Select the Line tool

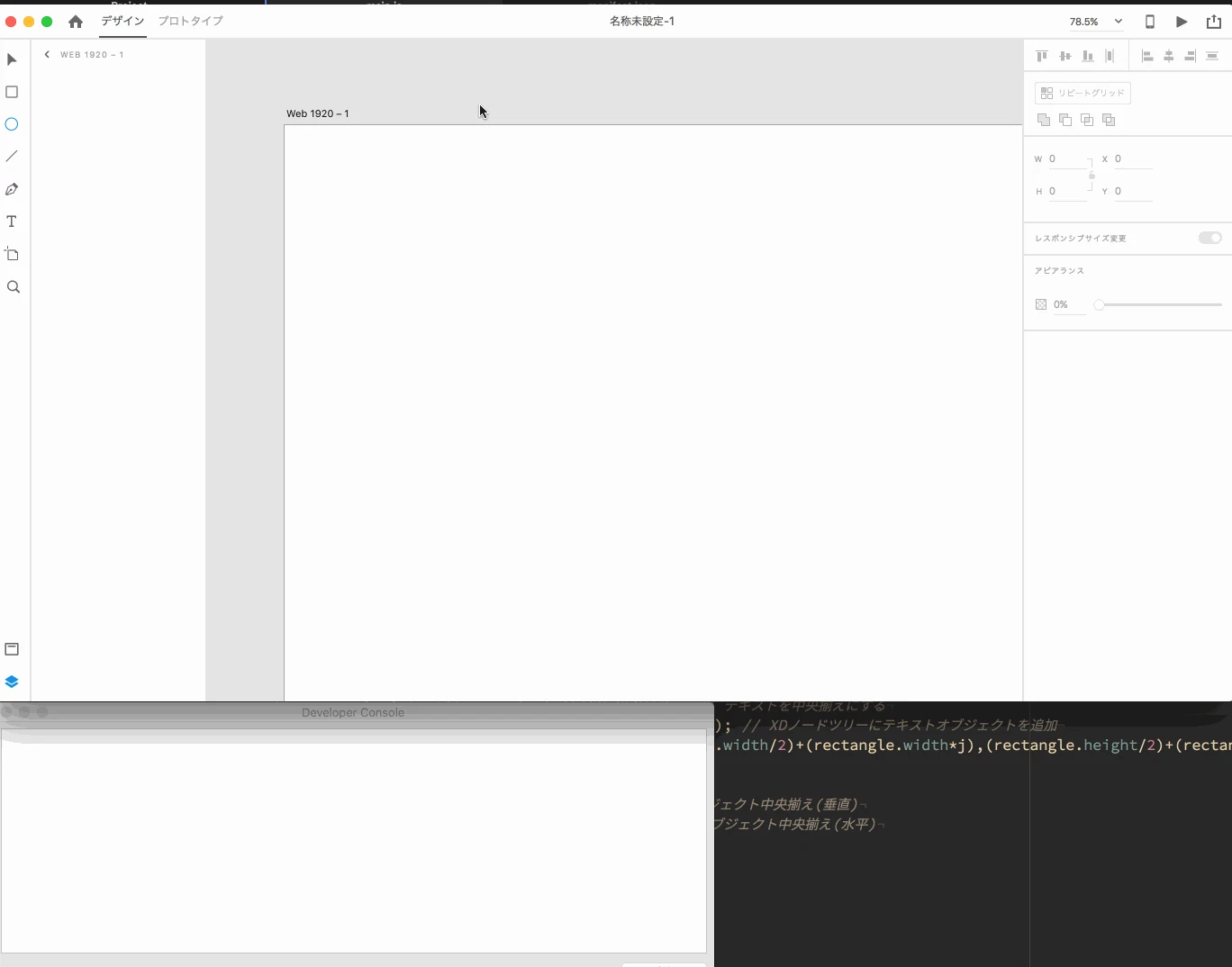[x=12, y=157]
